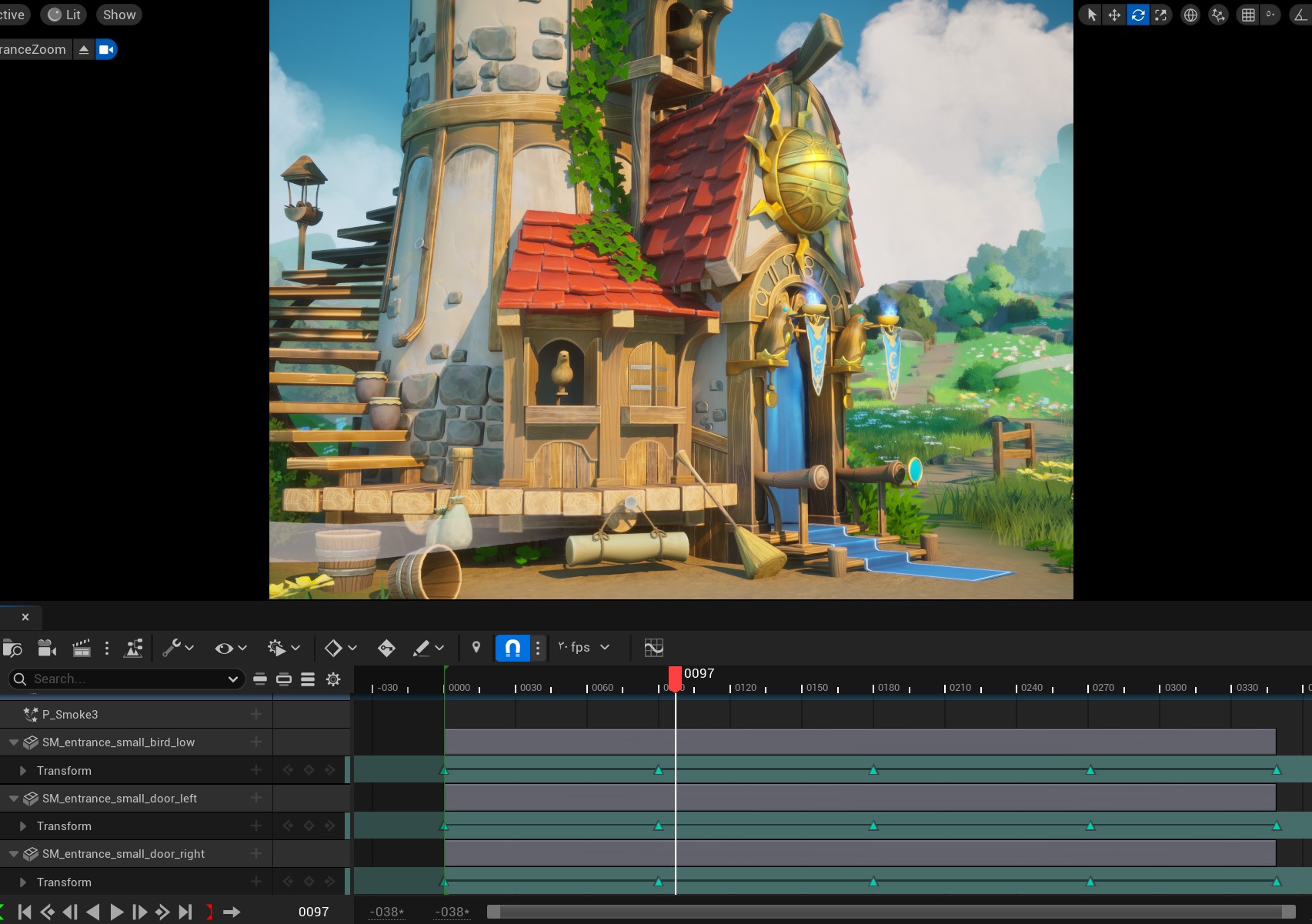The height and width of the screenshot is (924, 1312).
Task: Toggle the camera pilot button next to EntranceZoom
Action: 106,49
